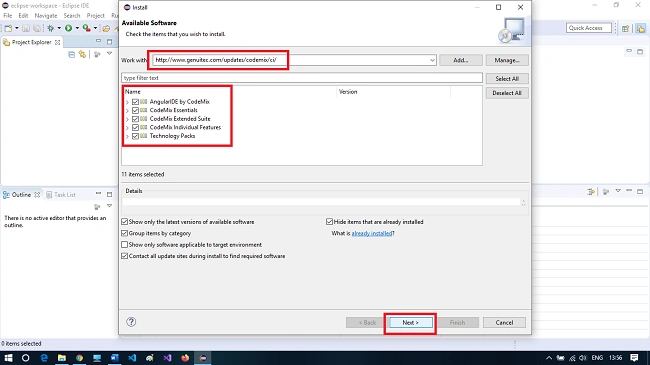Screen dimensions: 650x365
Task: Click the New wizard icon in Eclipse toolbar
Action: click(x=8, y=28)
